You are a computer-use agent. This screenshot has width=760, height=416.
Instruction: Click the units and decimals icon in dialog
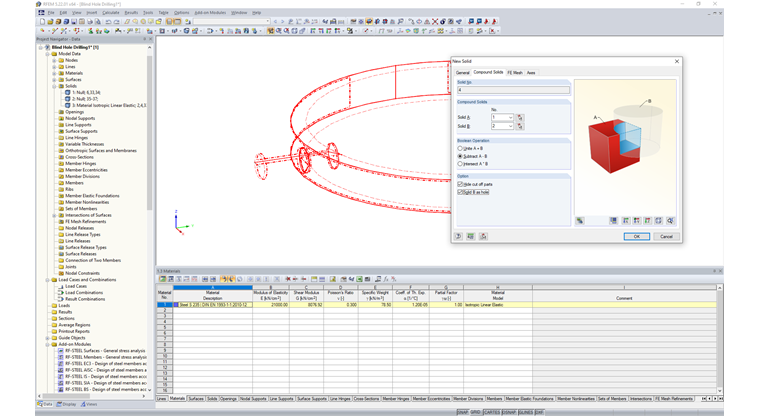pyautogui.click(x=471, y=237)
